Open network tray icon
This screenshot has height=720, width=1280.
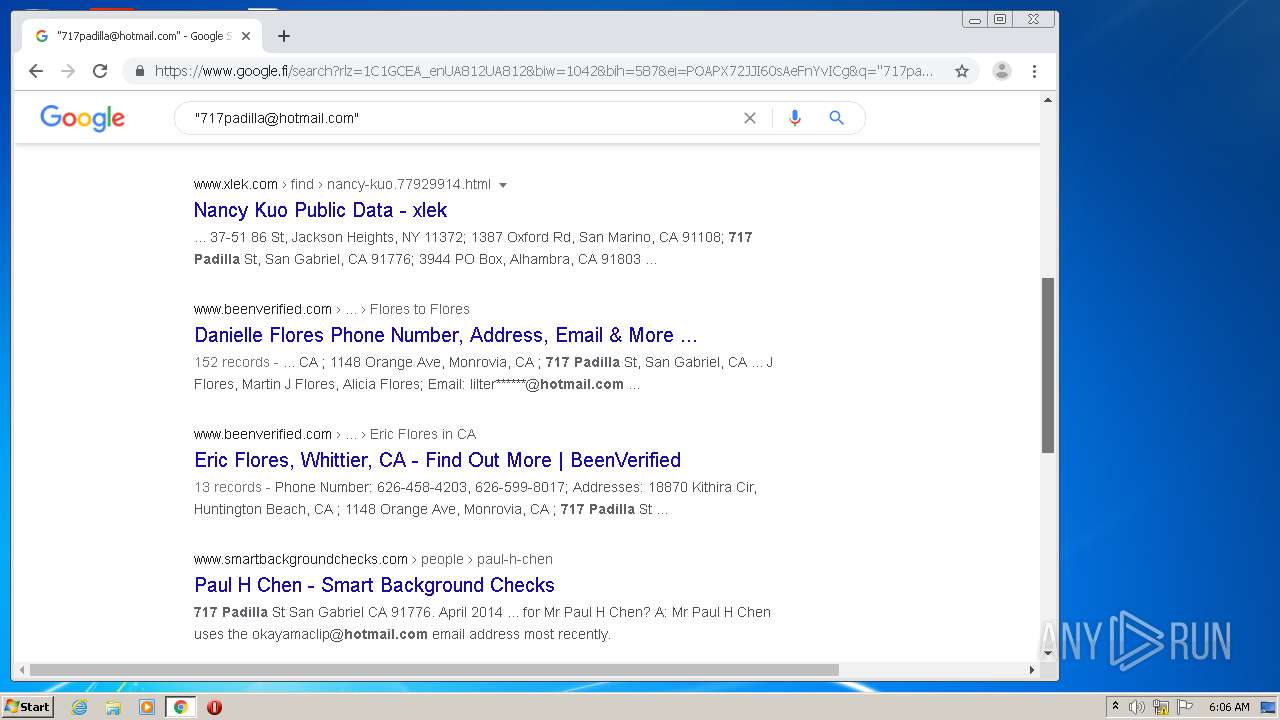(1161, 707)
